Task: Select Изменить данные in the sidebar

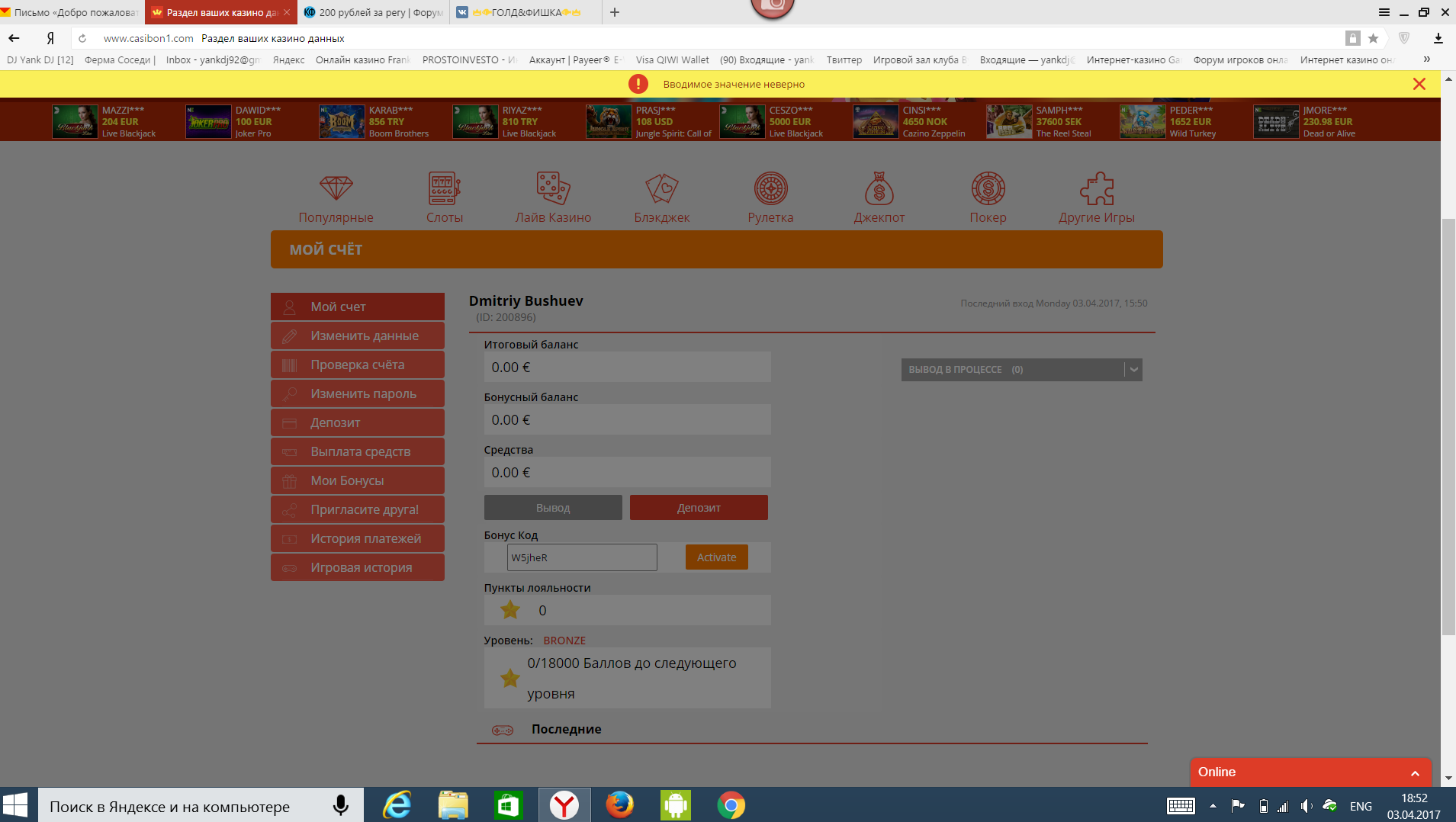Action: (x=357, y=336)
